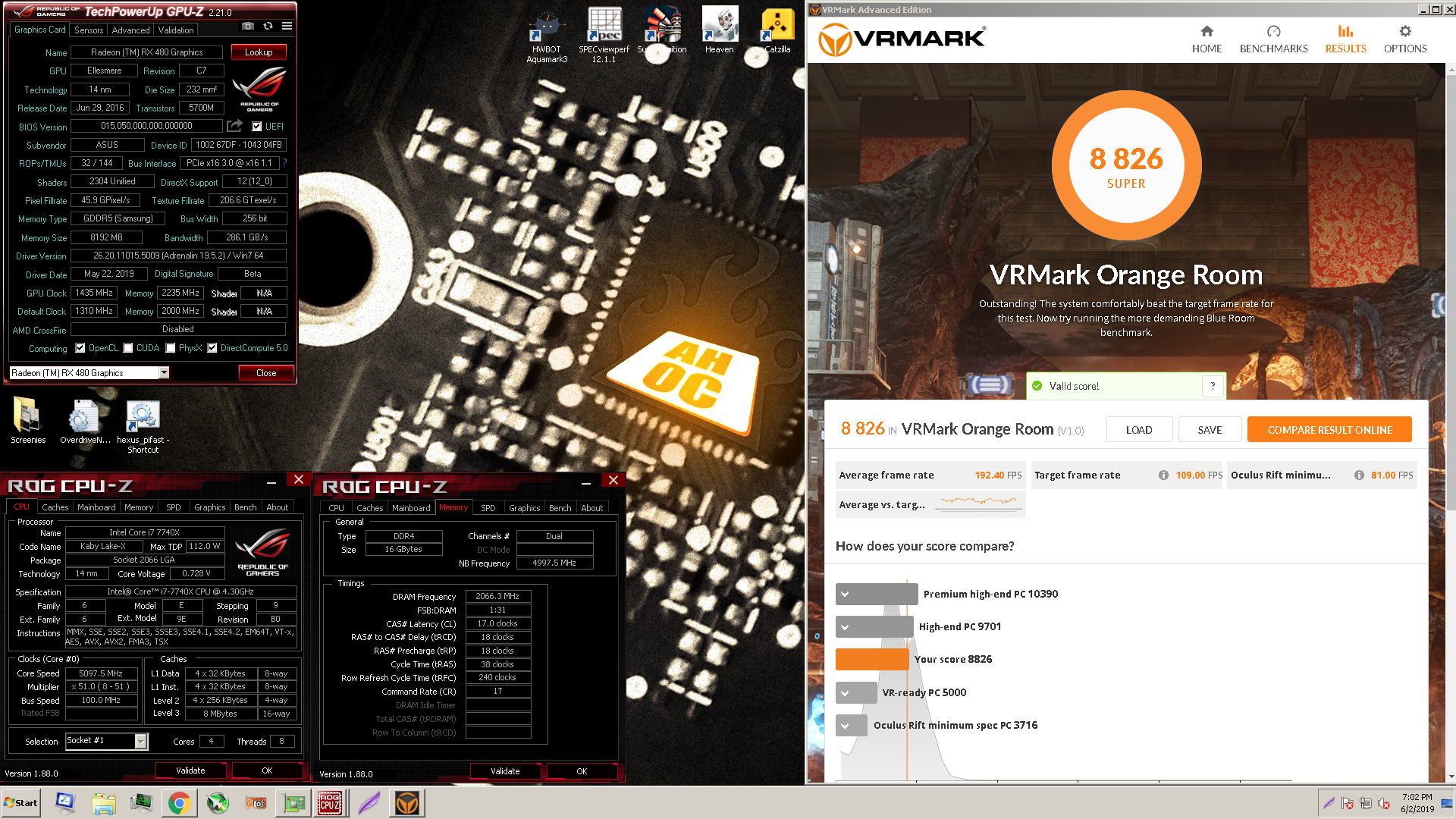This screenshot has height=819, width=1456.
Task: Click Target frame rate info icon
Action: (x=1163, y=475)
